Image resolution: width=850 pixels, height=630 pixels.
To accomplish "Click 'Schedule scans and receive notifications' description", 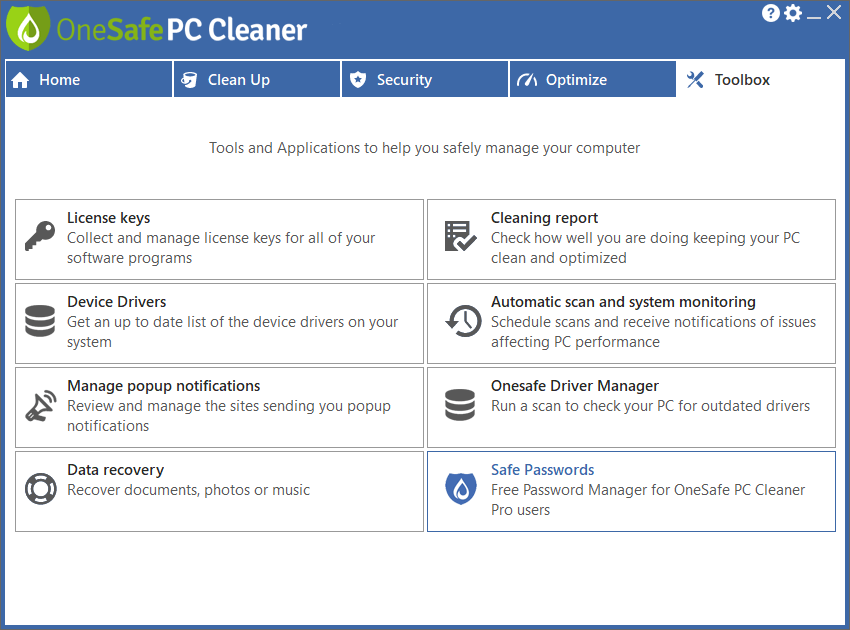I will (653, 332).
